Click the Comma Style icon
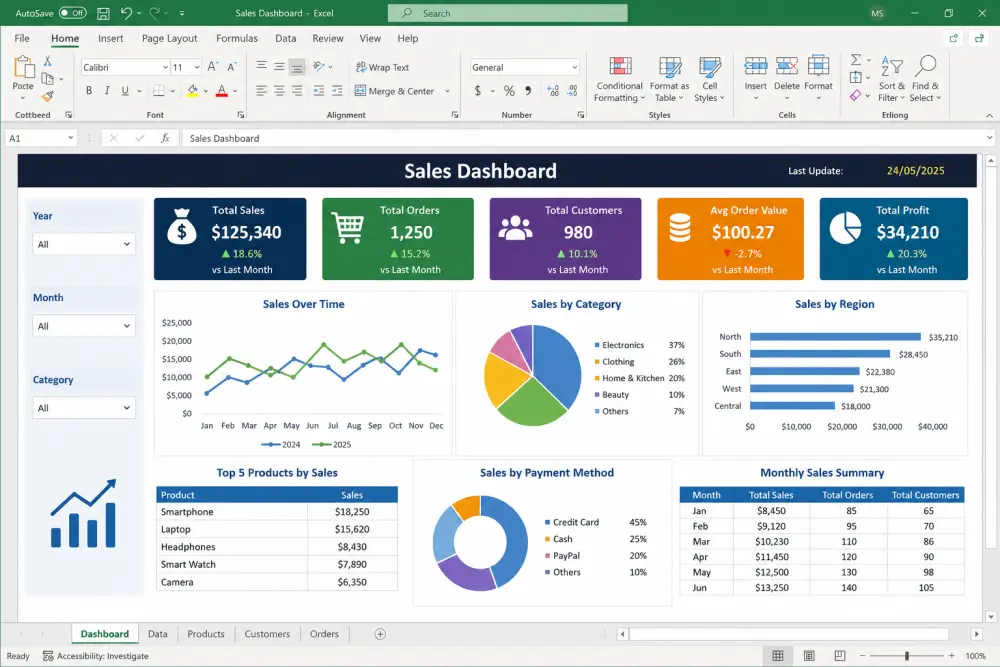The height and width of the screenshot is (667, 1000). click(528, 91)
